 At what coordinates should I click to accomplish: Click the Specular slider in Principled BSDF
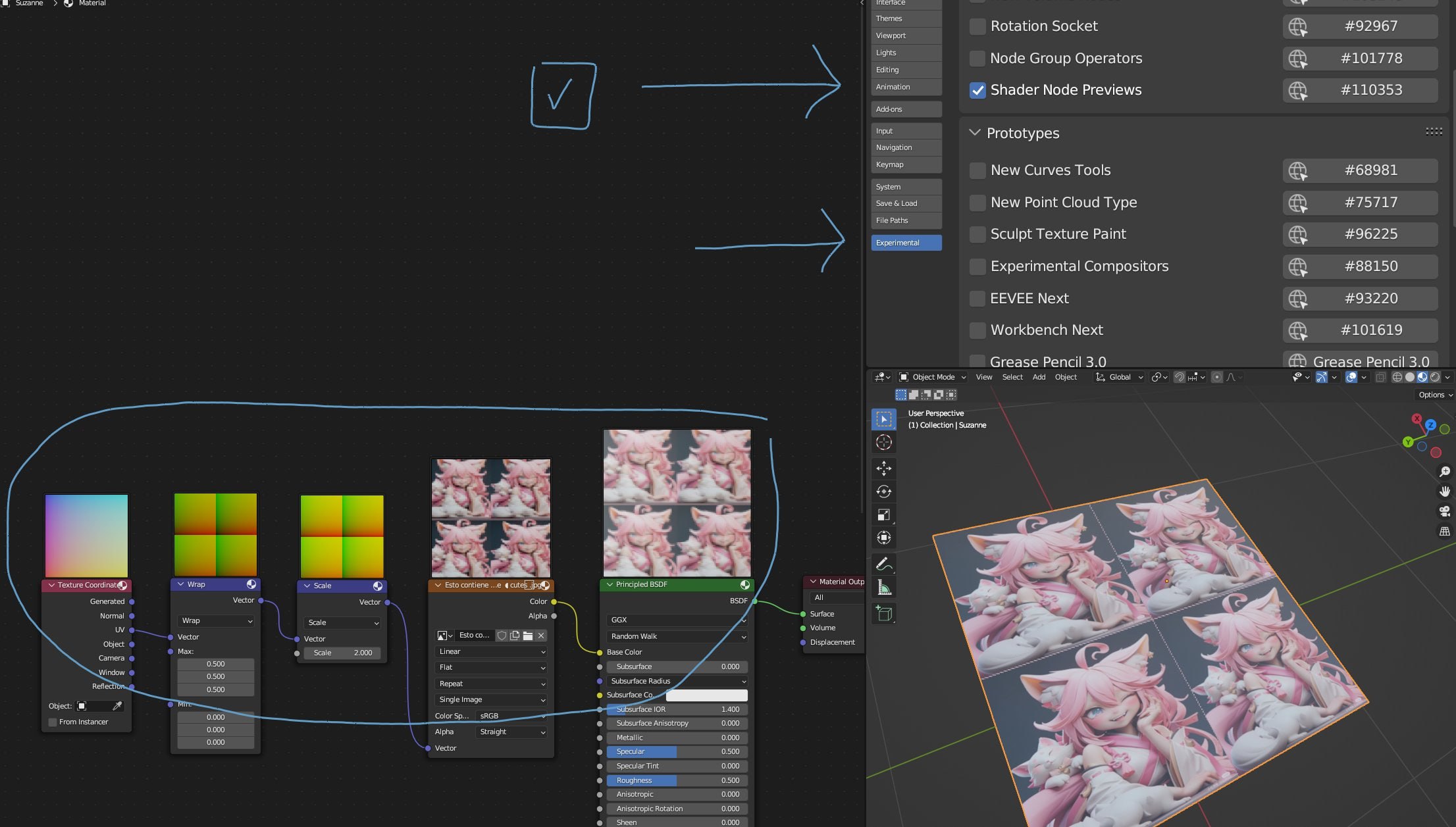[677, 752]
